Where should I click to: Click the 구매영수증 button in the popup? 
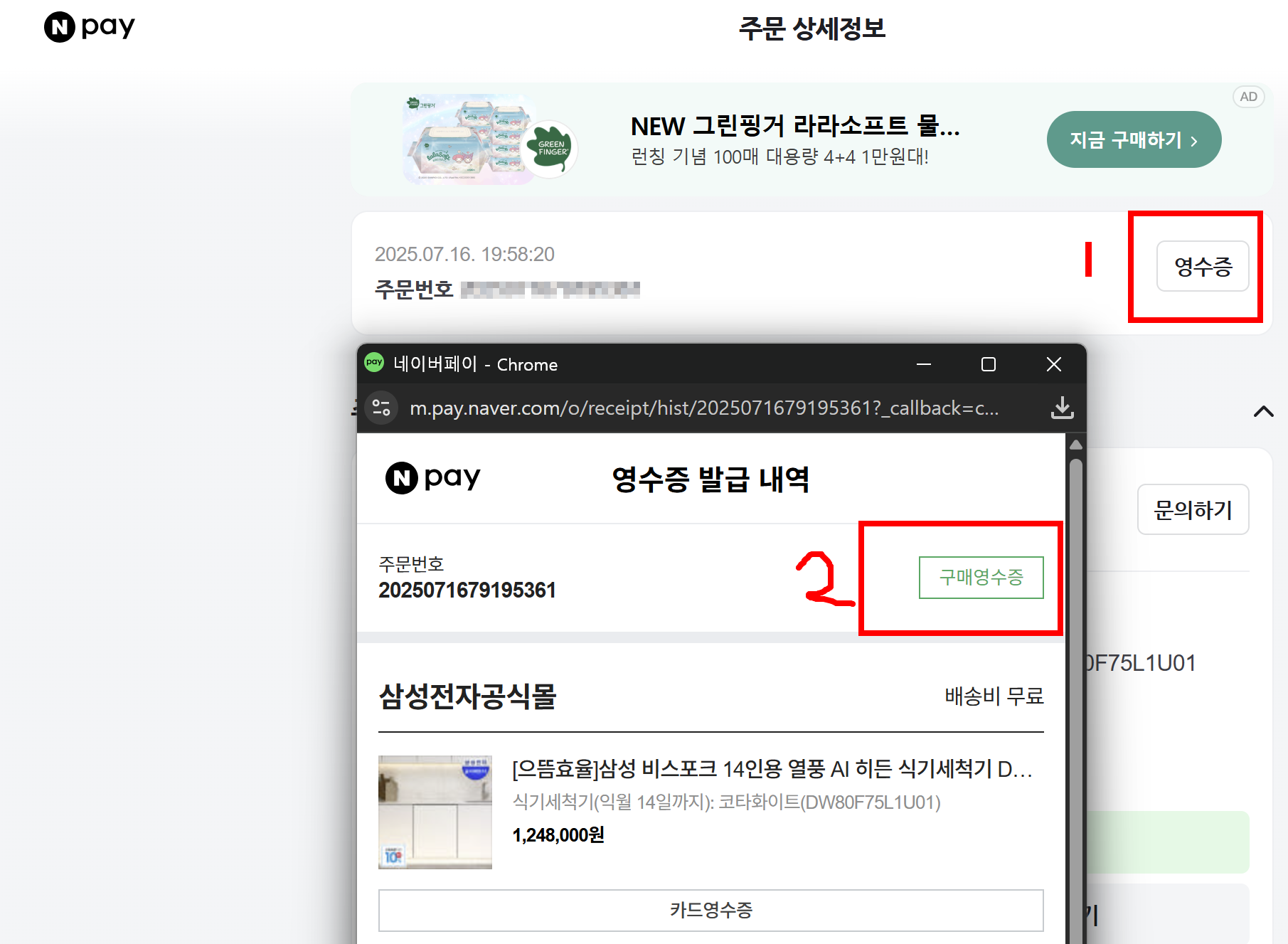click(x=981, y=577)
